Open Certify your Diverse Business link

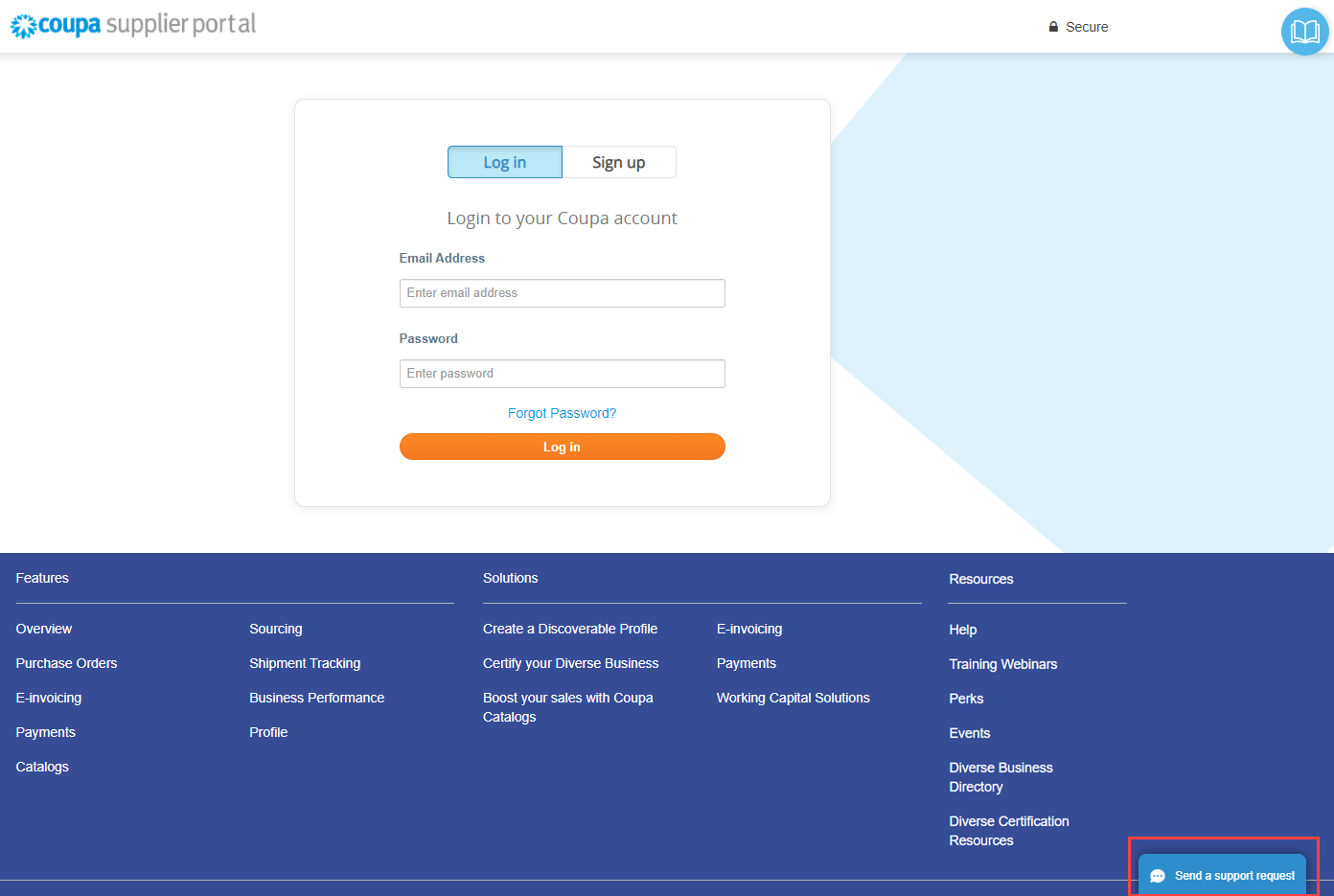pos(571,663)
